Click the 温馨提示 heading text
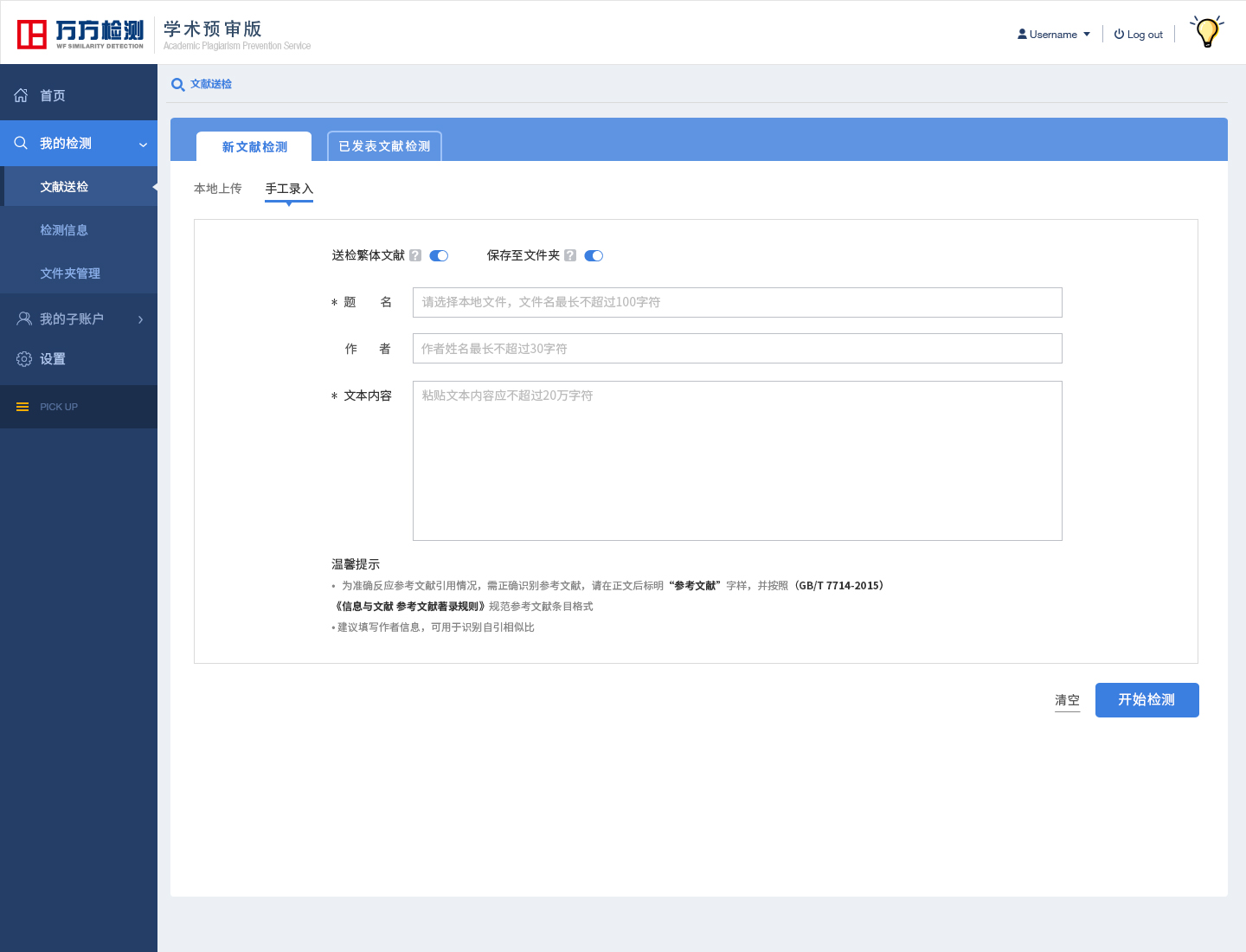This screenshot has height=952, width=1246. pos(356,564)
